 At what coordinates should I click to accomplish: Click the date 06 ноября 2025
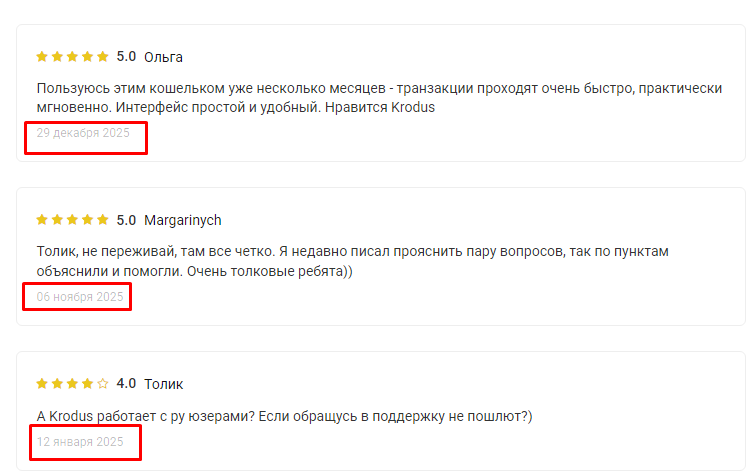[x=80, y=297]
